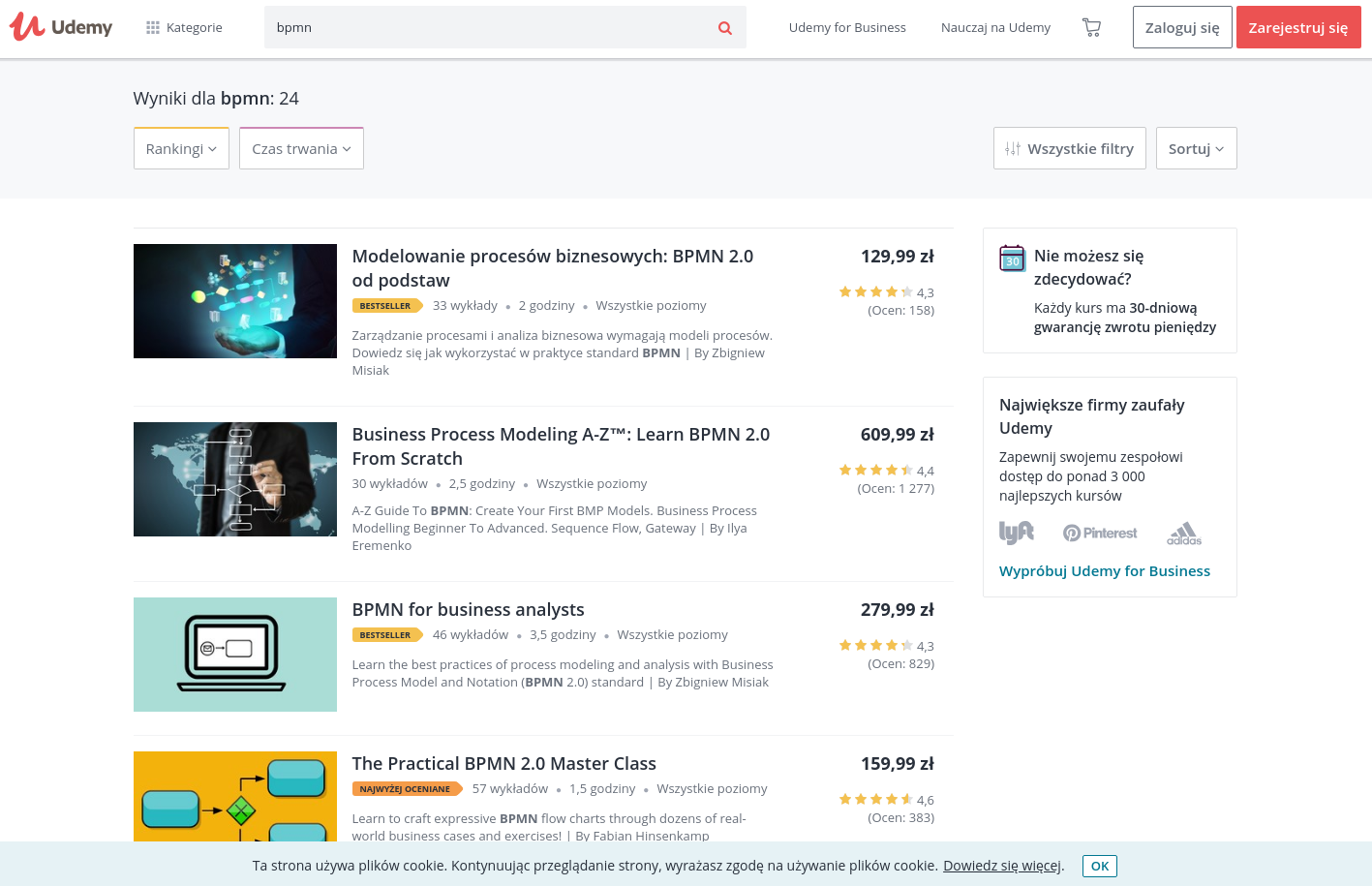The image size is (1372, 886).
Task: Open Dowiedz się więcej cookie link
Action: [1002, 866]
